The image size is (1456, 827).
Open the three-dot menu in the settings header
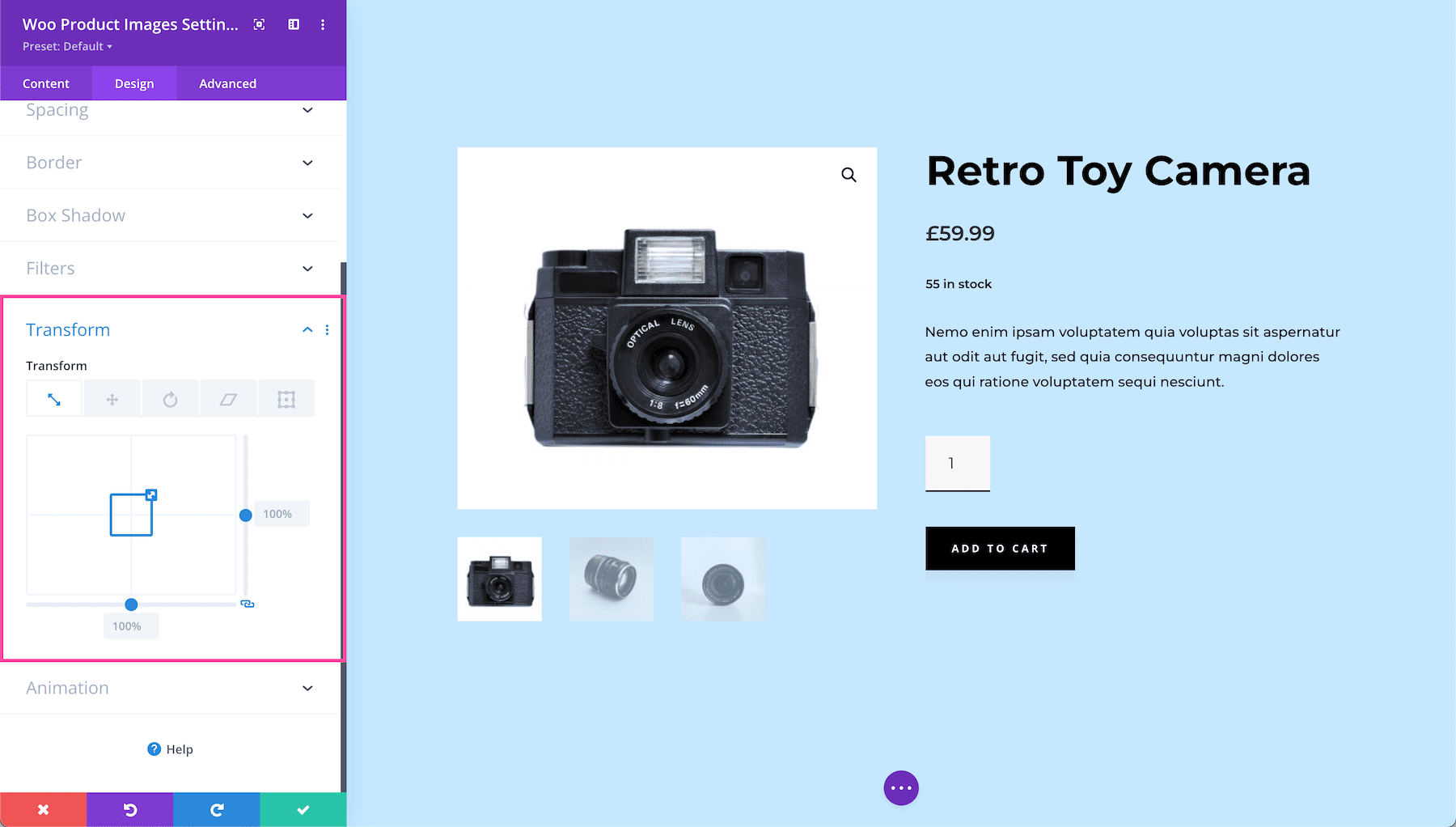(323, 24)
